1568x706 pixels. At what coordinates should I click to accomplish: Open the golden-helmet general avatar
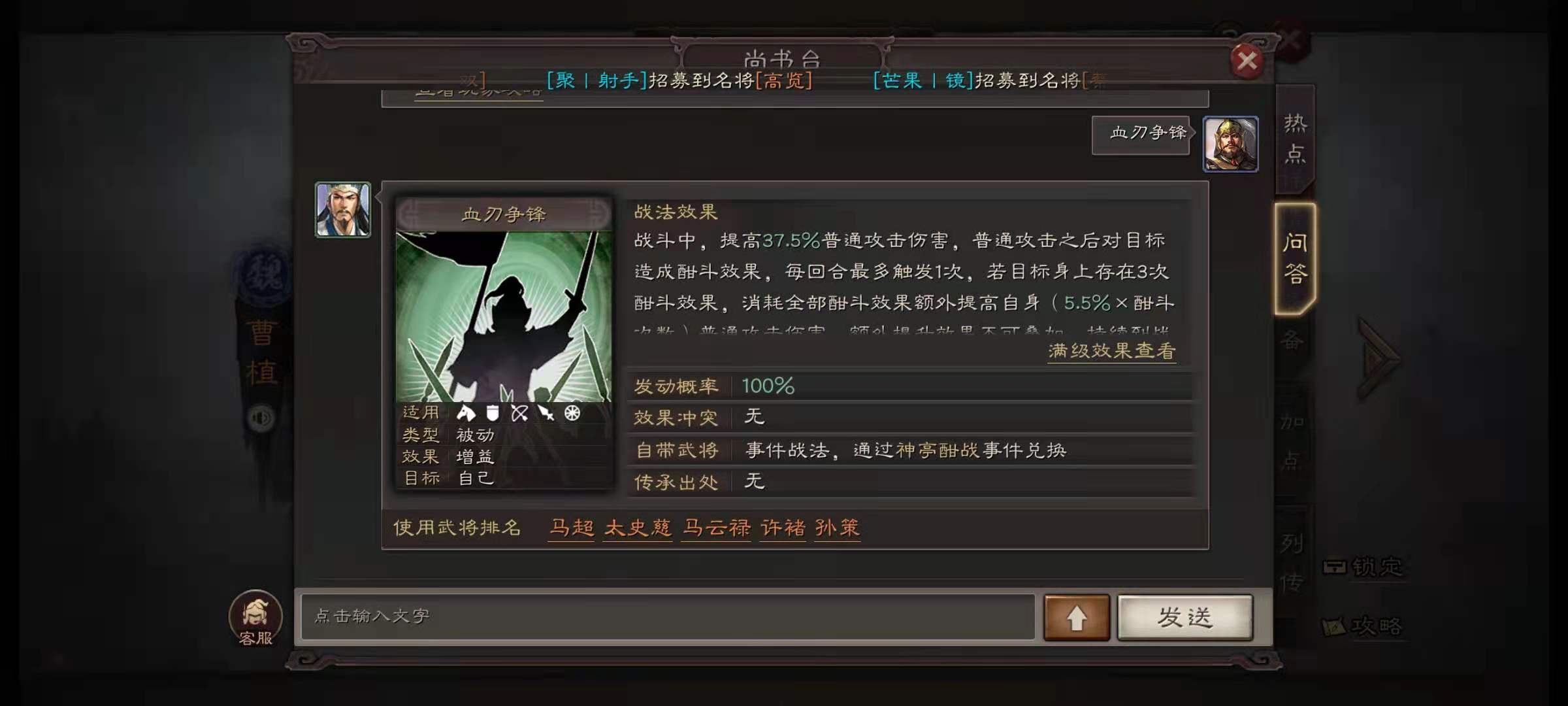1230,144
